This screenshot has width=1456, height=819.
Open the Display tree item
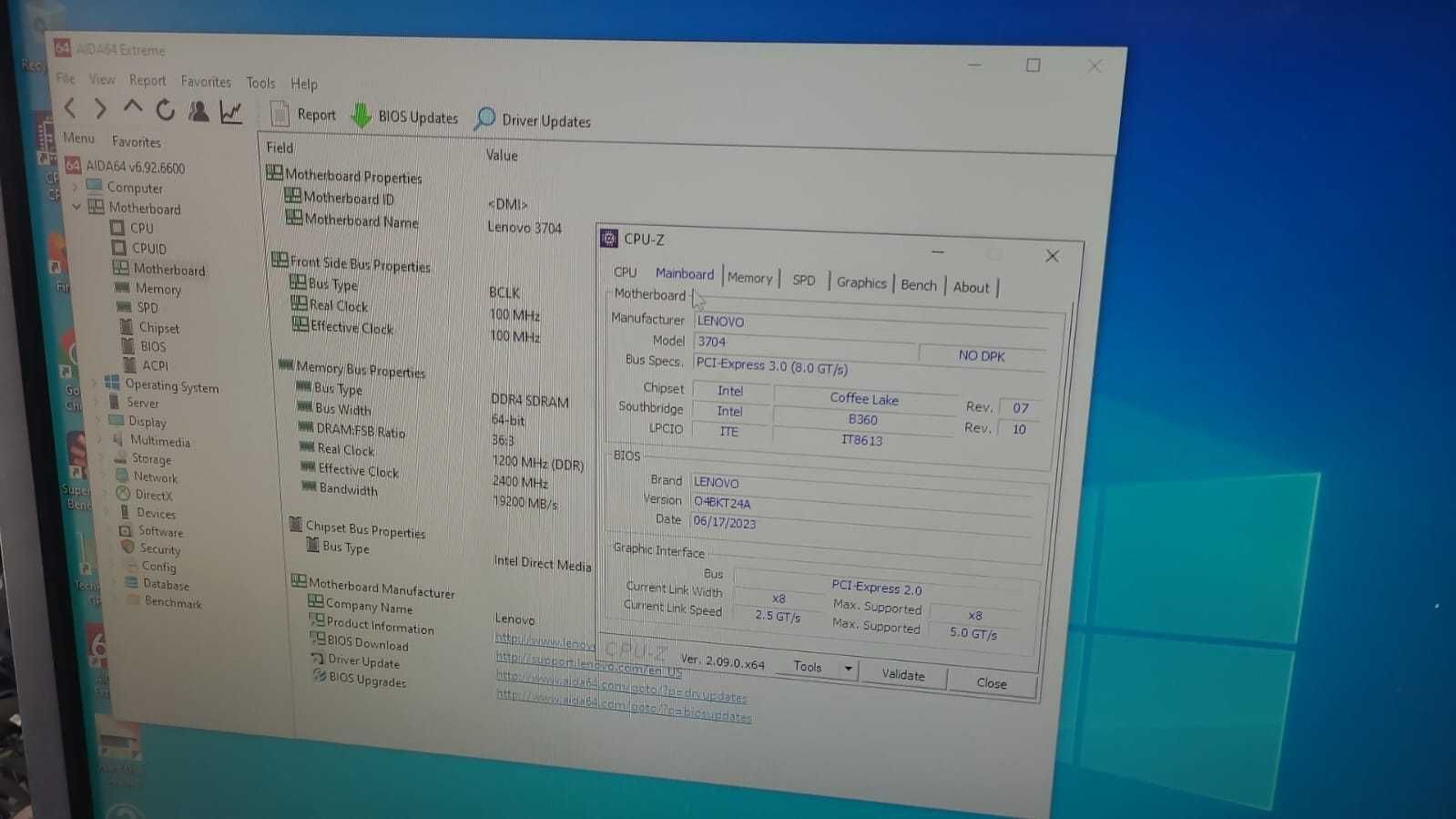click(137, 421)
